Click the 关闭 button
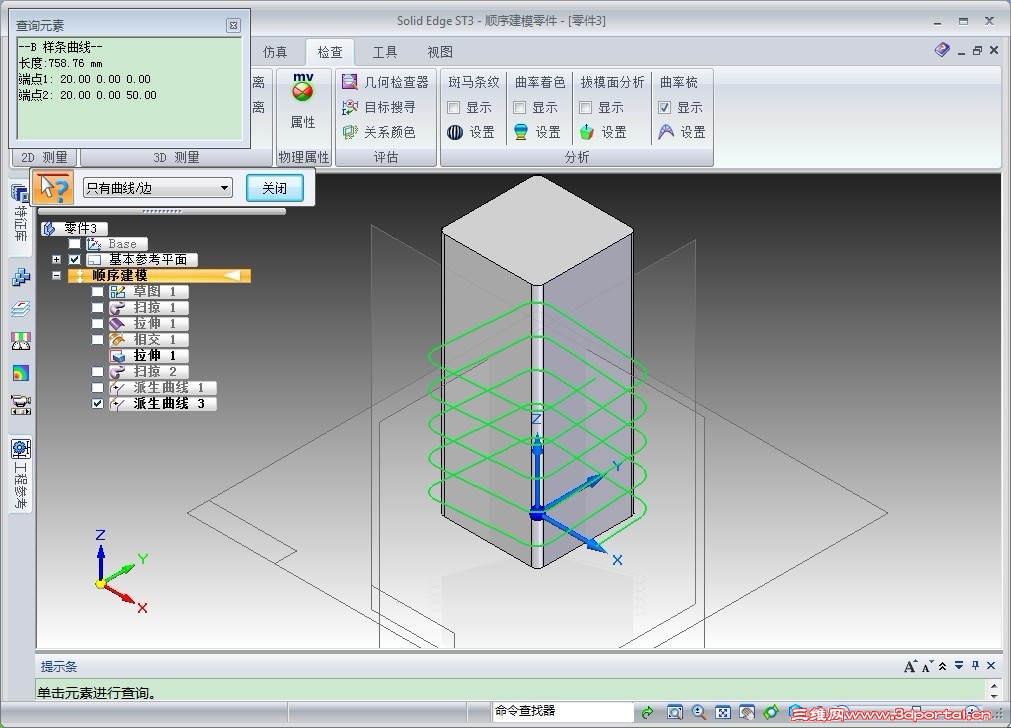 coord(275,188)
